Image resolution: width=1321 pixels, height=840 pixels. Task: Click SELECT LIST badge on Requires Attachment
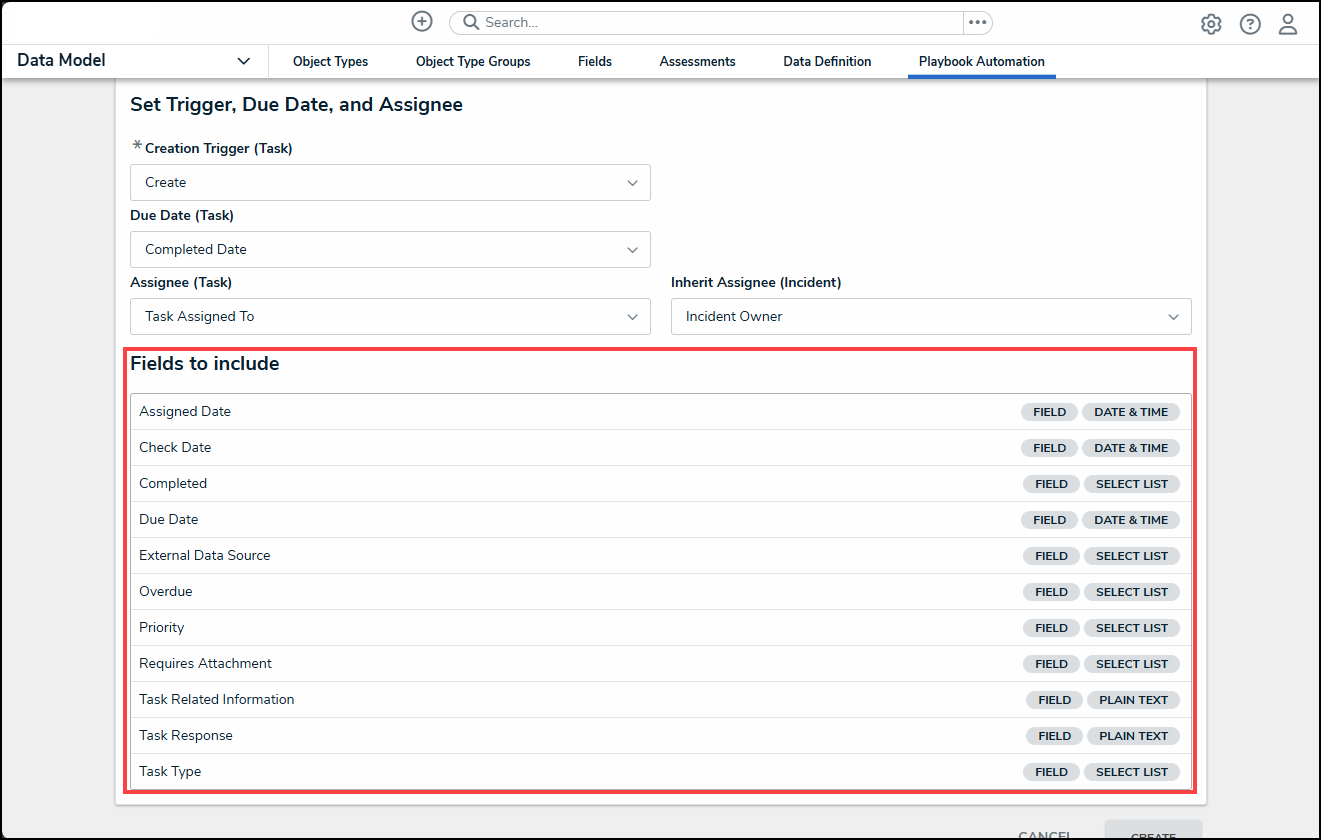coord(1132,664)
